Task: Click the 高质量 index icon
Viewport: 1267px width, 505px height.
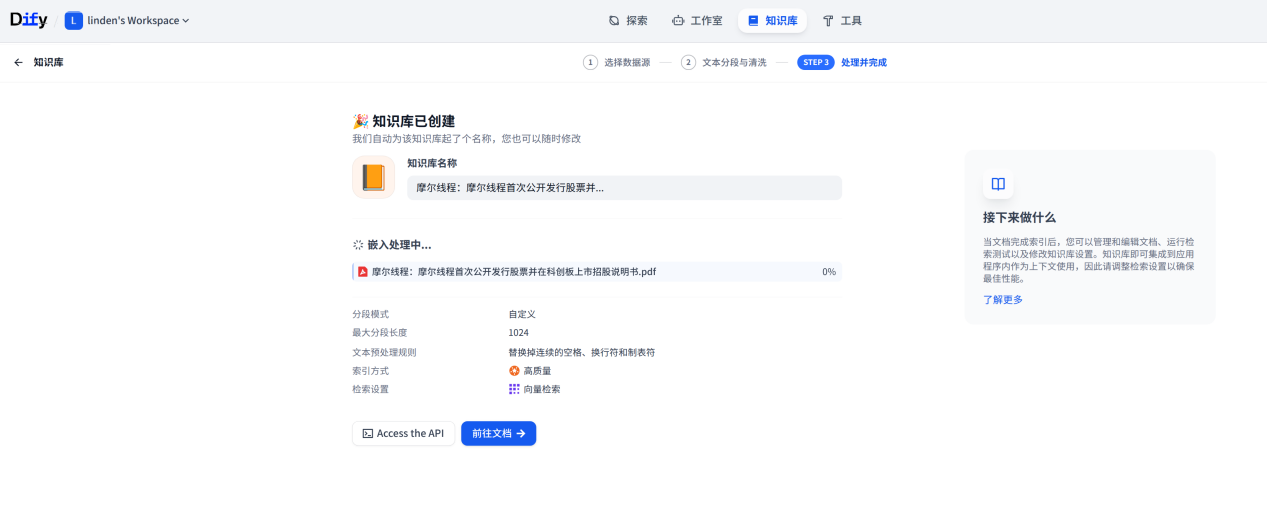Action: coord(514,370)
